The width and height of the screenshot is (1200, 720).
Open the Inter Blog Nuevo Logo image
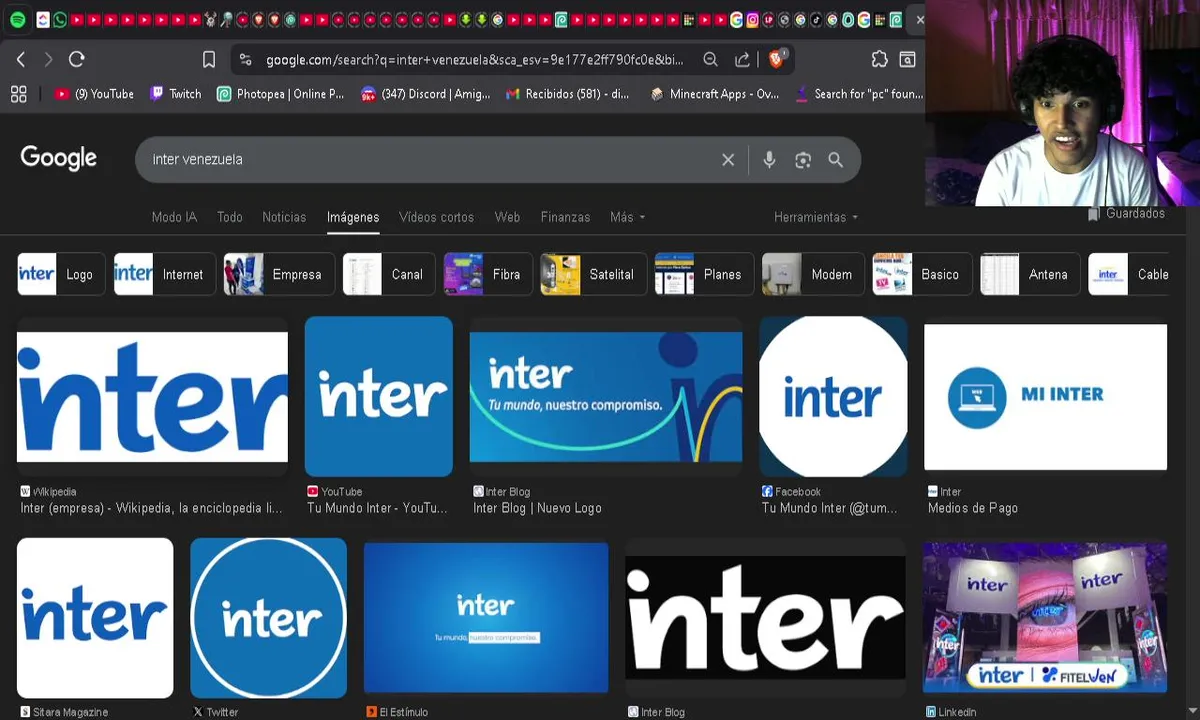606,397
